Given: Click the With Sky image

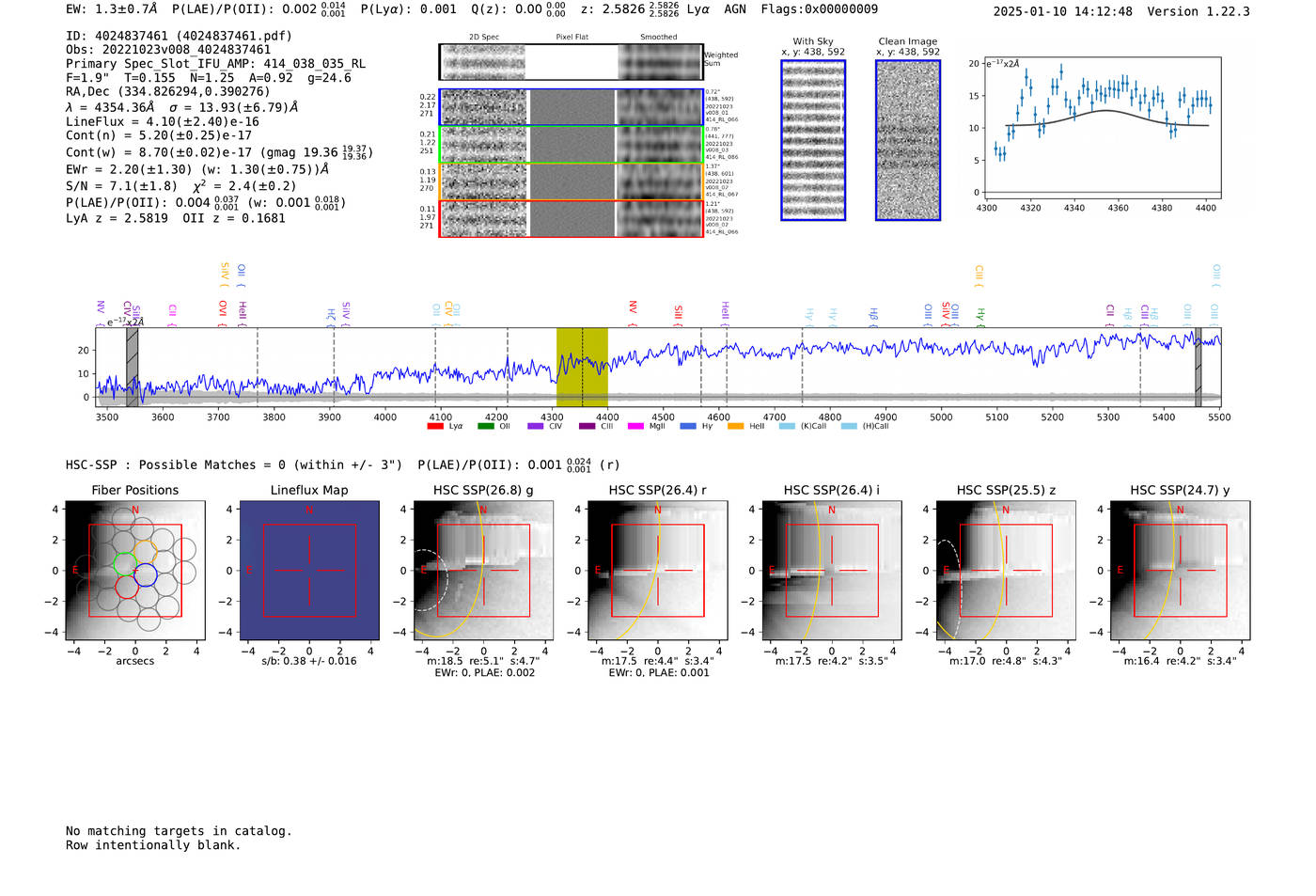Looking at the screenshot, I should coord(813,140).
